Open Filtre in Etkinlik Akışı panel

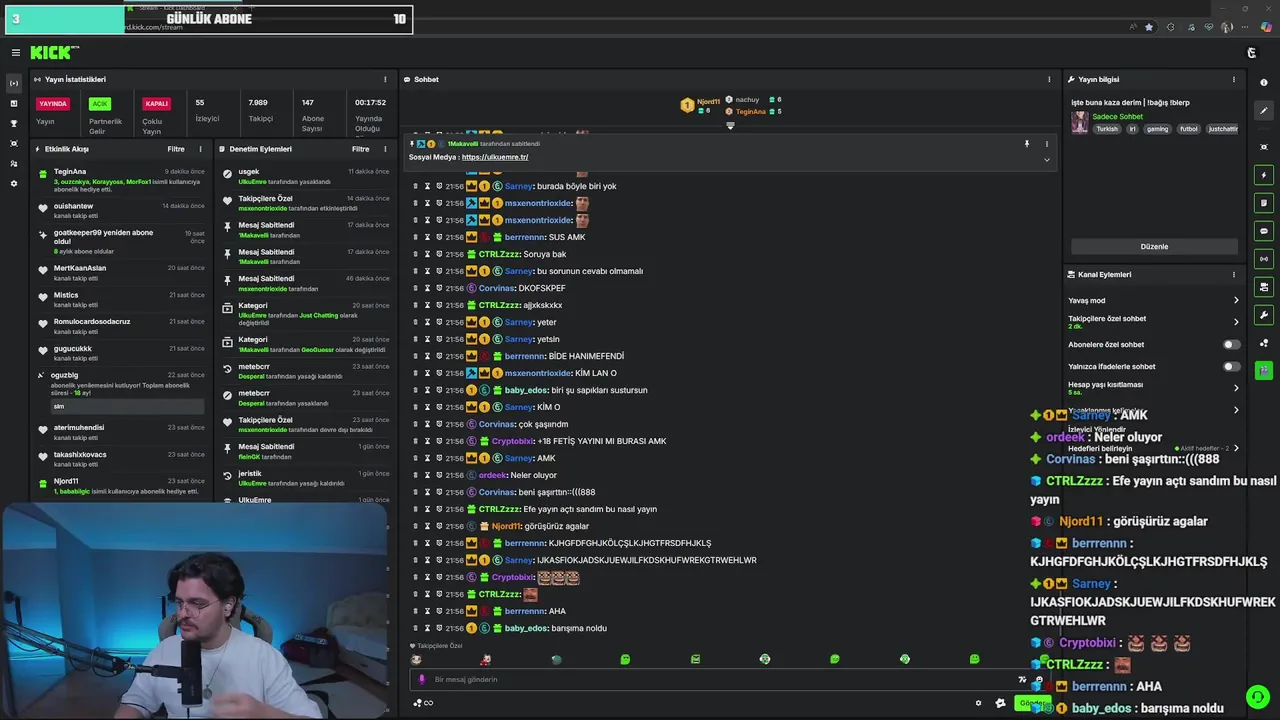coord(176,149)
